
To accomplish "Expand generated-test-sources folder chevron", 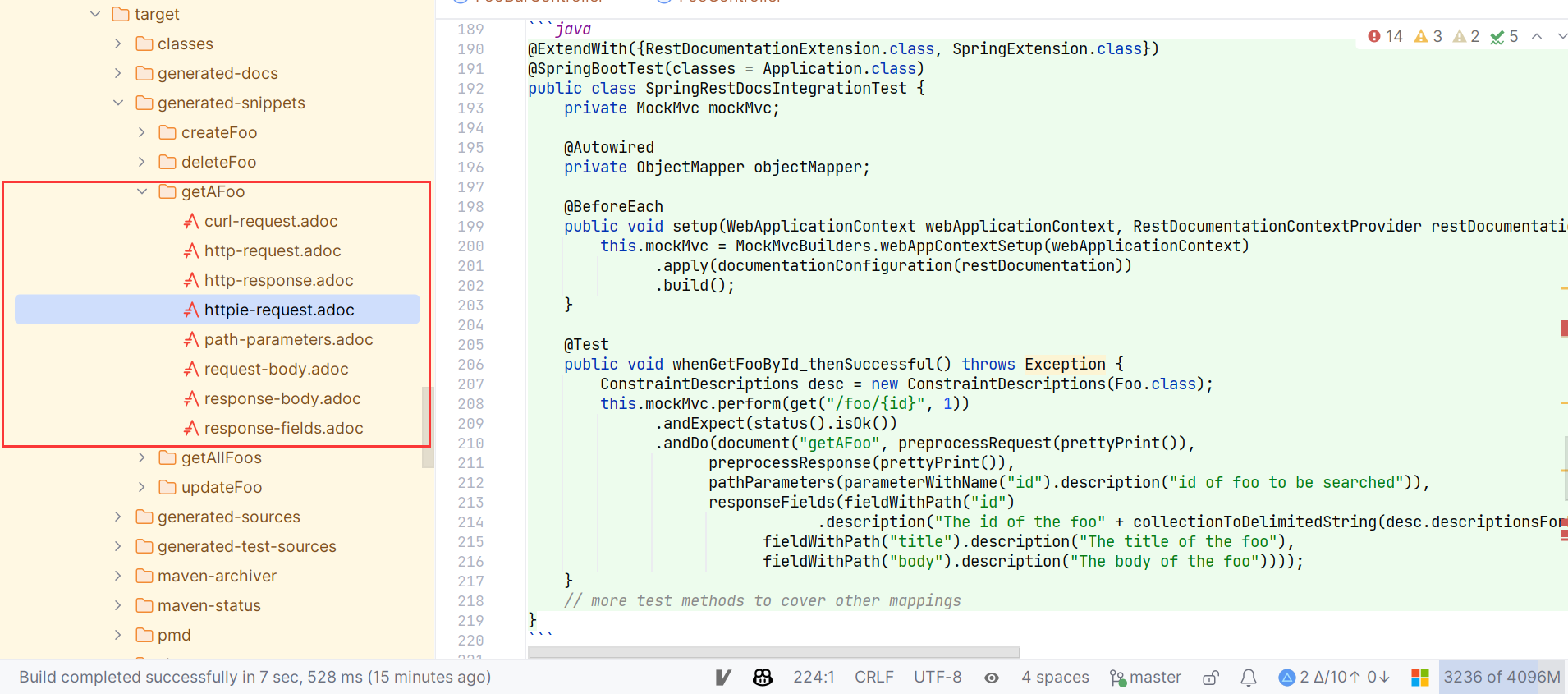I will [x=118, y=546].
